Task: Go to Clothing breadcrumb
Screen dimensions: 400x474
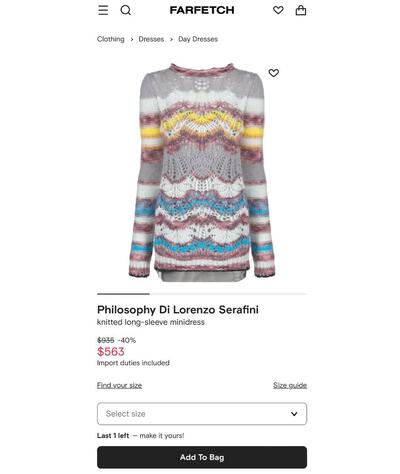Action: (x=111, y=39)
